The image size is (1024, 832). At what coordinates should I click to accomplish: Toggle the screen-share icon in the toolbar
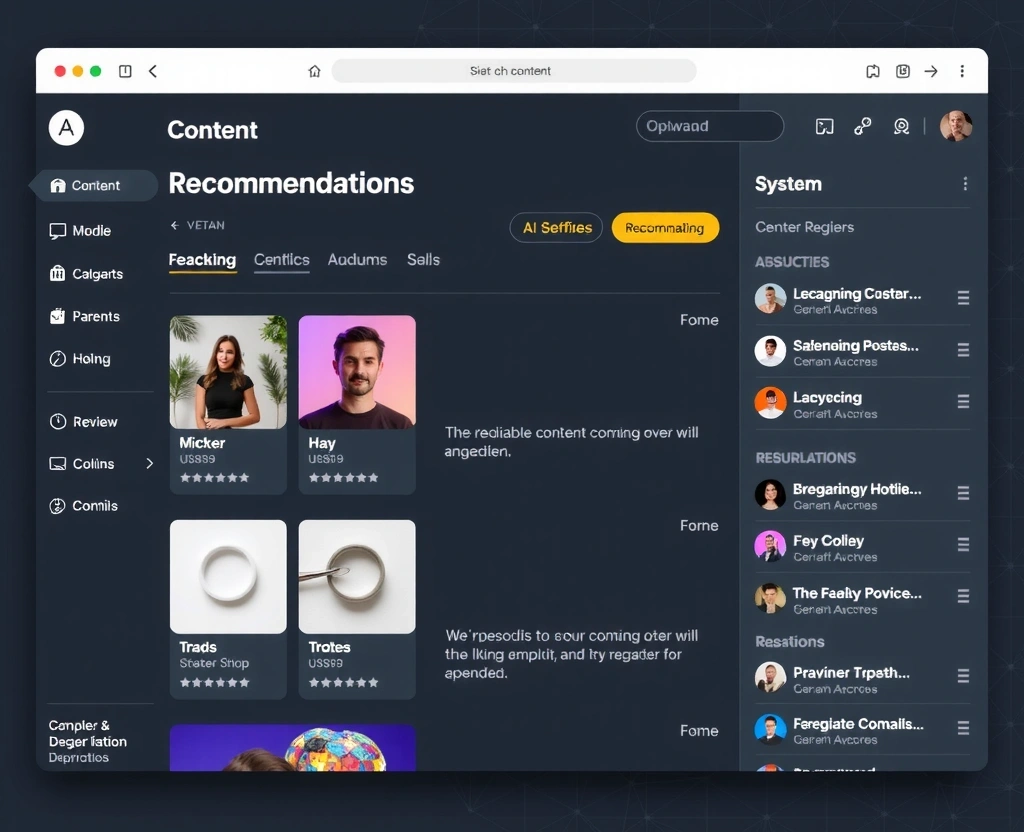click(823, 127)
